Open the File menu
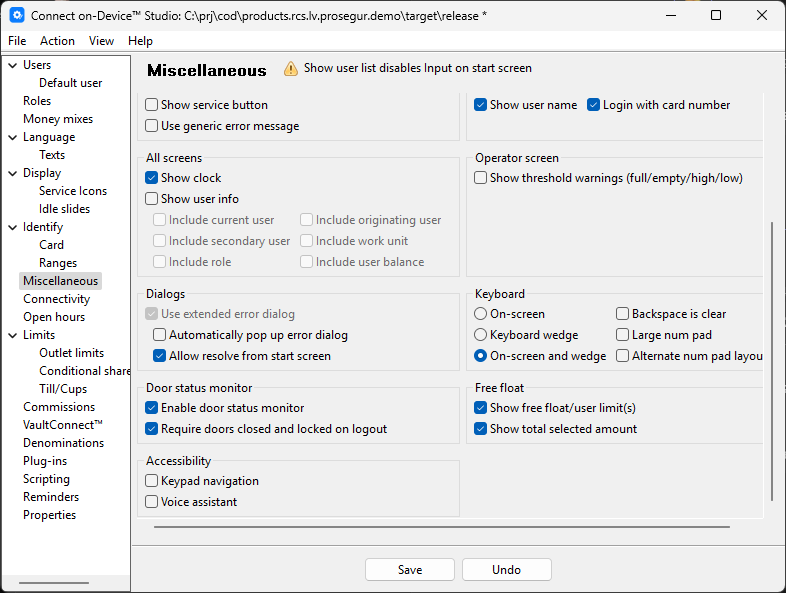This screenshot has width=786, height=593. pos(17,41)
